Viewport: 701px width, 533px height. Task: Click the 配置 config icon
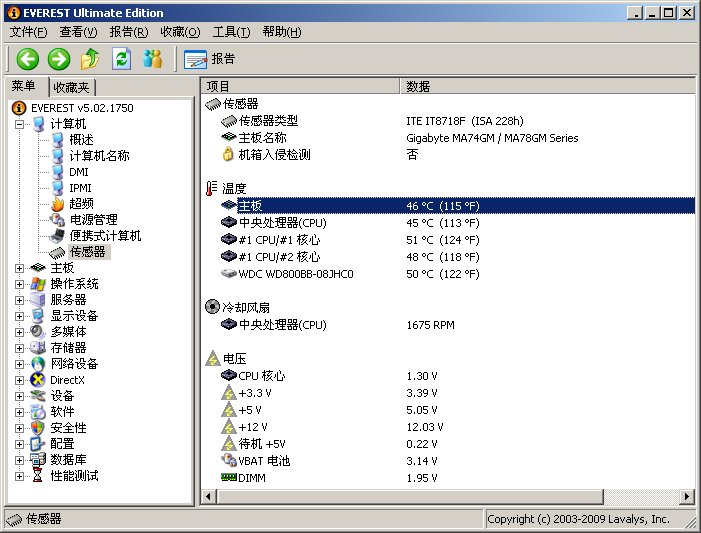(38, 444)
